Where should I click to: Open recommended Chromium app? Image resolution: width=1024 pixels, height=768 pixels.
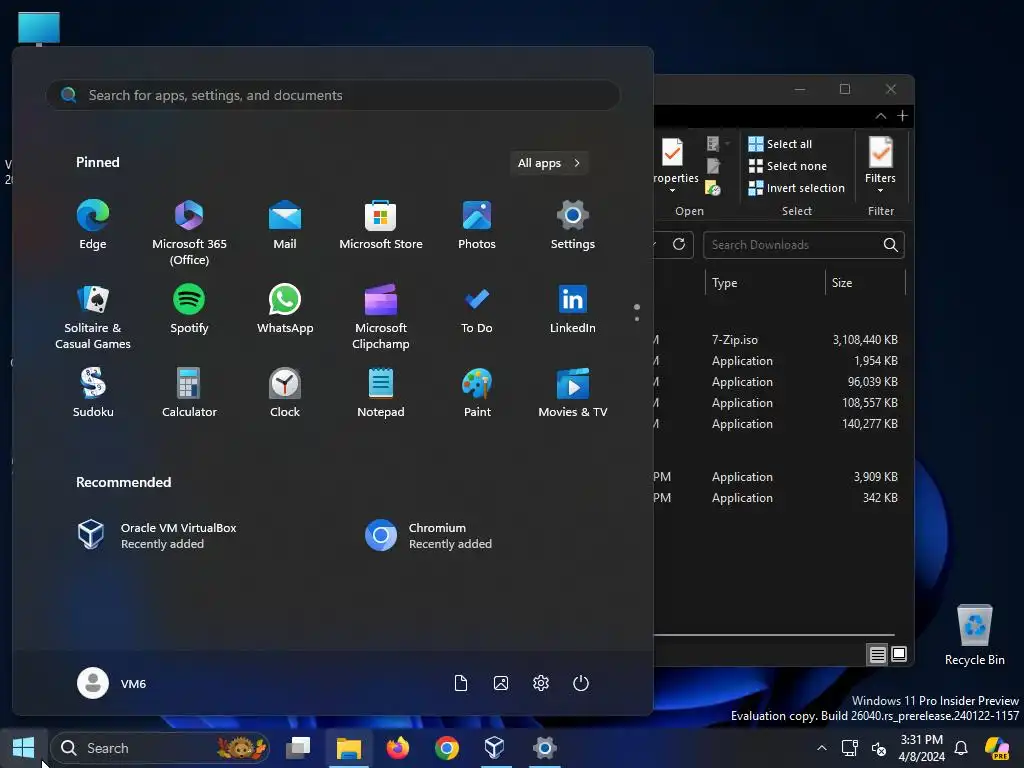click(428, 536)
